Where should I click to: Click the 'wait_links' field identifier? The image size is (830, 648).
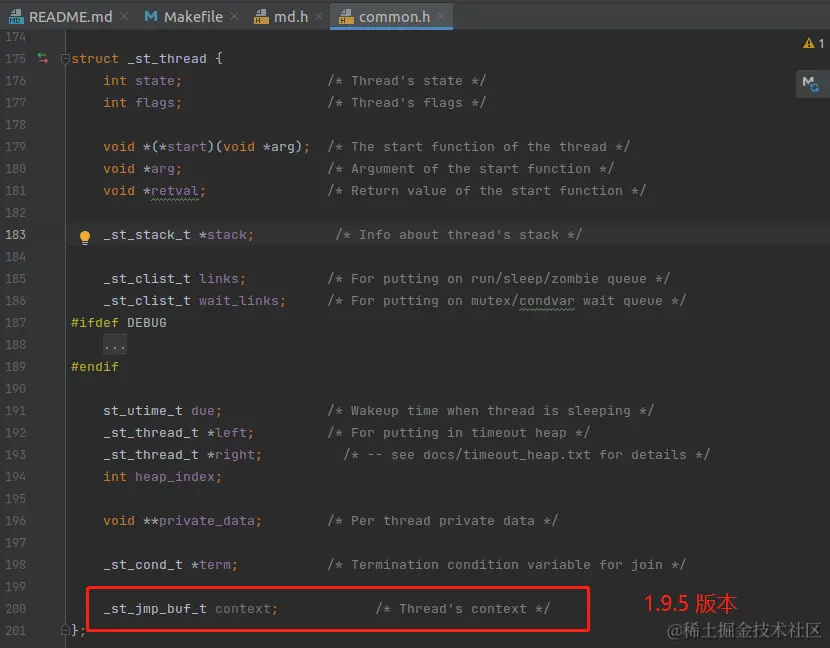(x=239, y=301)
